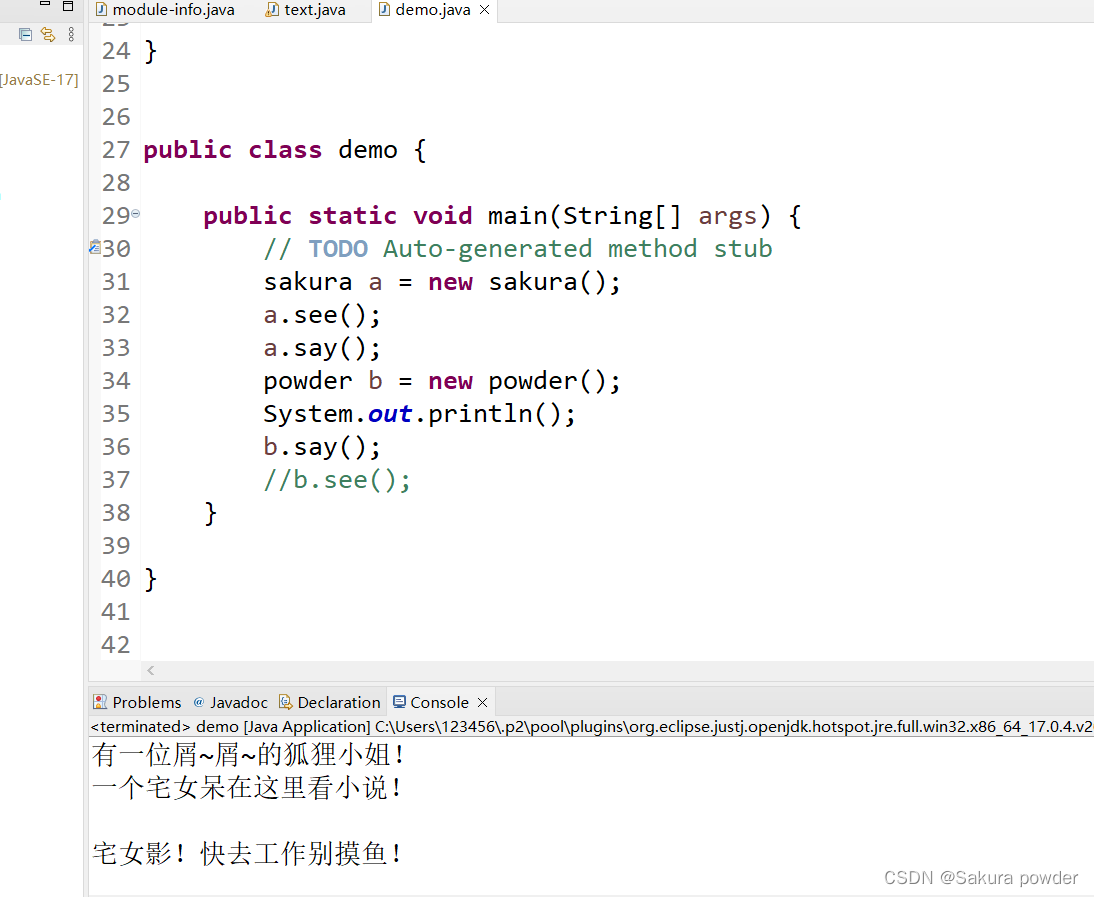The height and width of the screenshot is (897, 1094).
Task: Click the Javadoc @ icon
Action: click(199, 702)
